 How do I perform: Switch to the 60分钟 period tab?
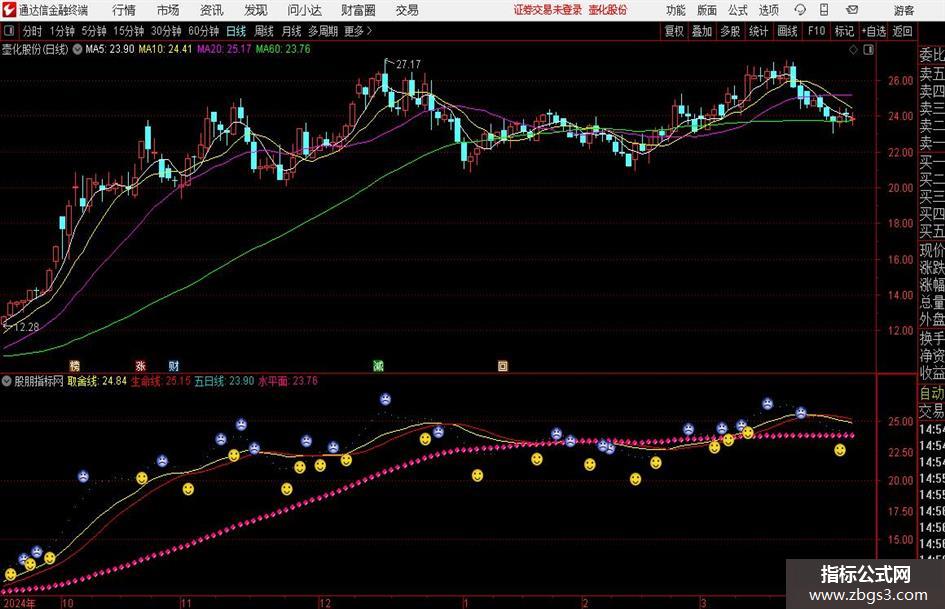[203, 31]
